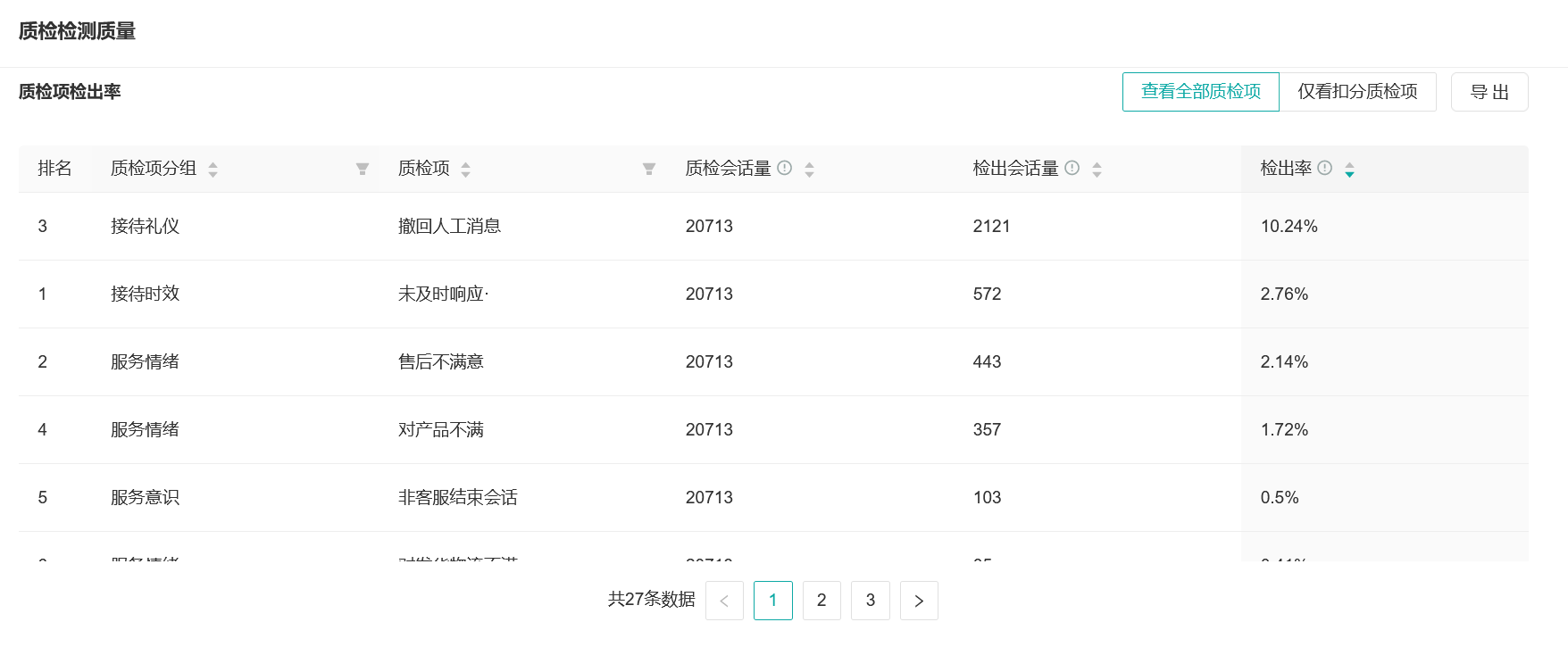The image size is (1568, 647).
Task: Click detection rate 0.5%
Action: 1280,498
